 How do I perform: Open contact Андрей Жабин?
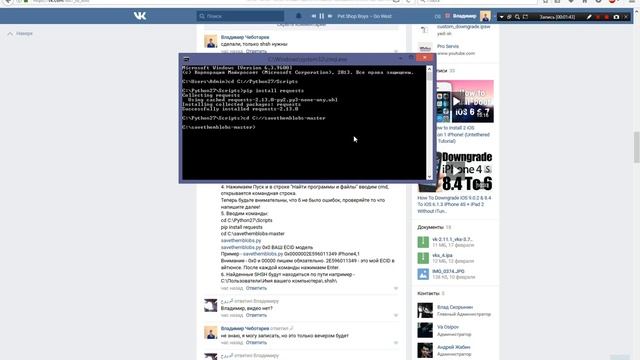click(x=453, y=347)
